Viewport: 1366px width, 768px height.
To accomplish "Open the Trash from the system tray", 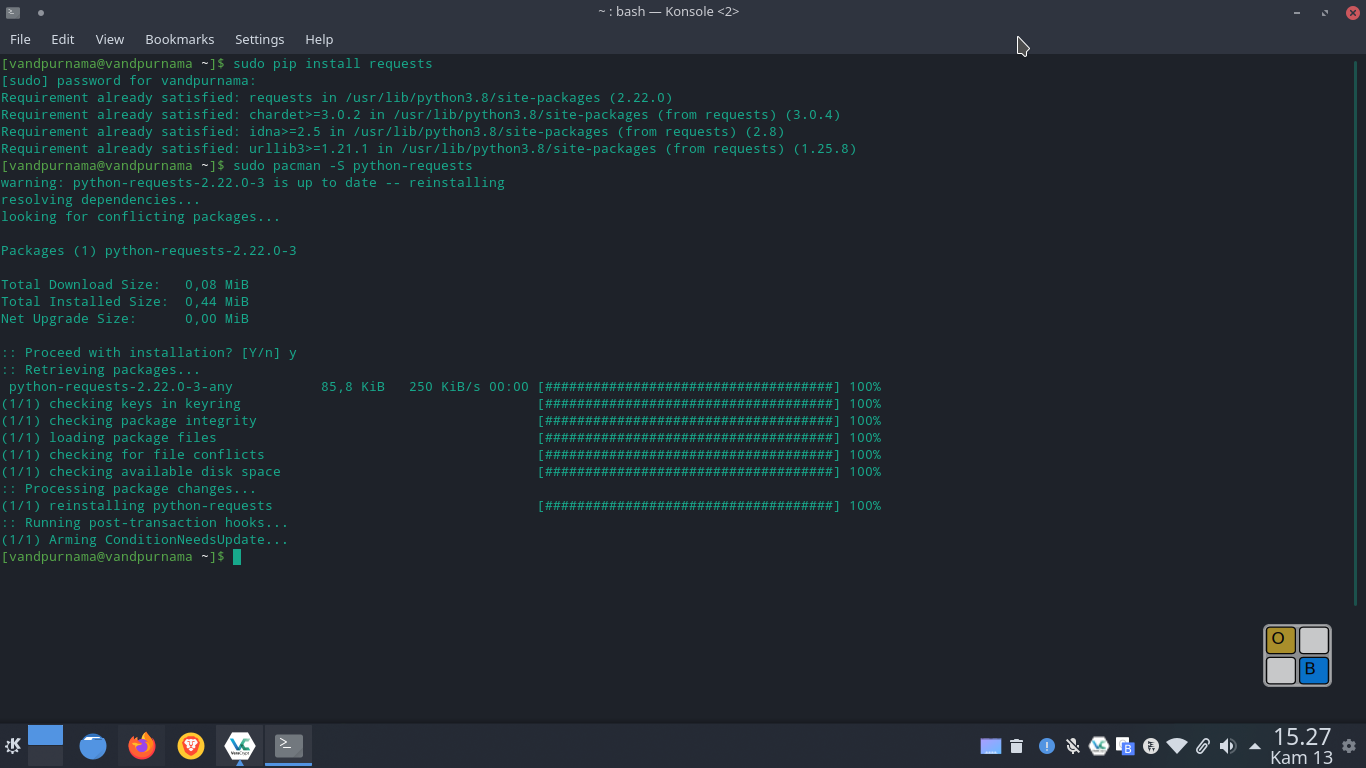I will coord(1017,745).
